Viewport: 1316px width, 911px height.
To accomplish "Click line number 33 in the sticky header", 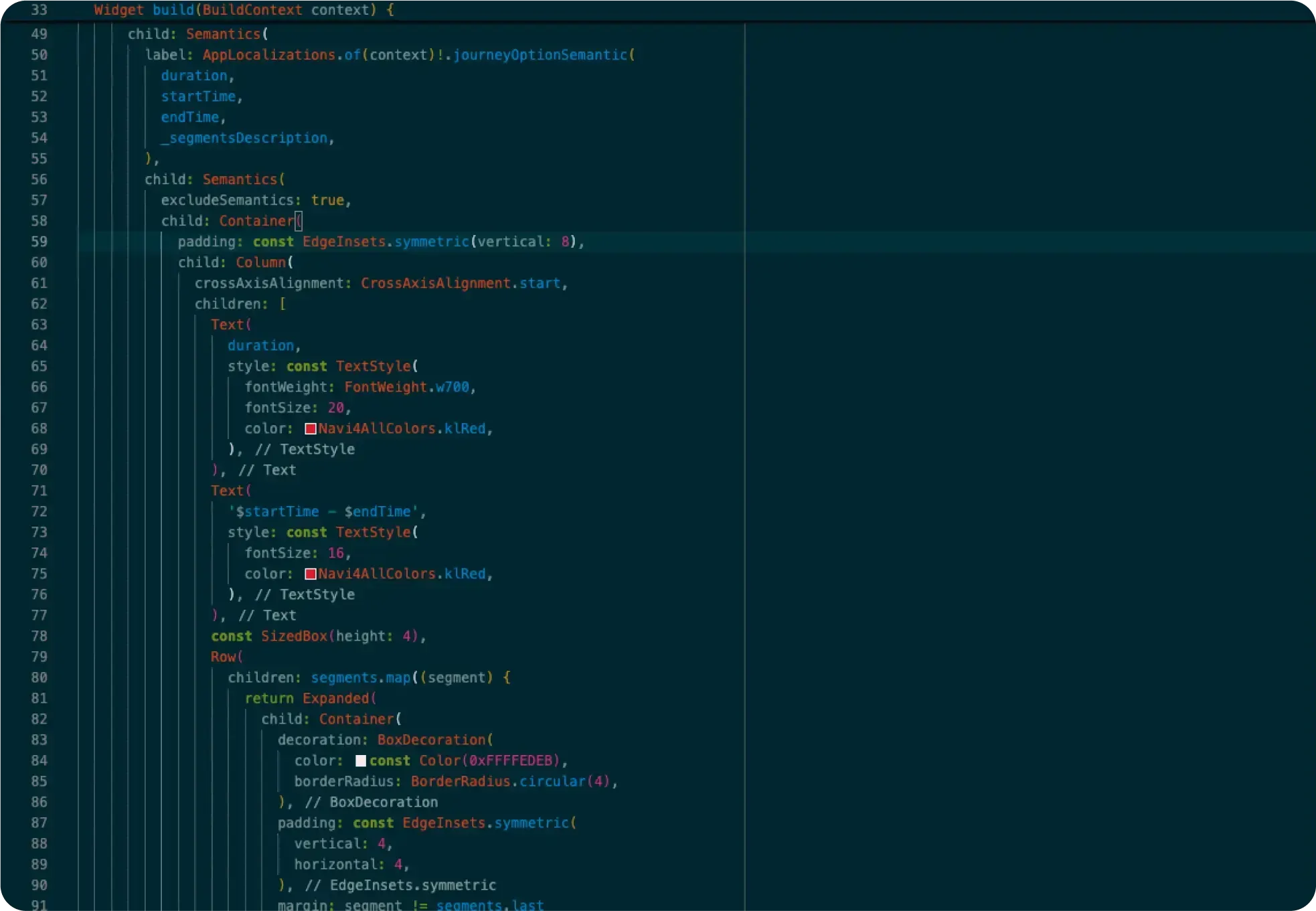I will point(39,10).
